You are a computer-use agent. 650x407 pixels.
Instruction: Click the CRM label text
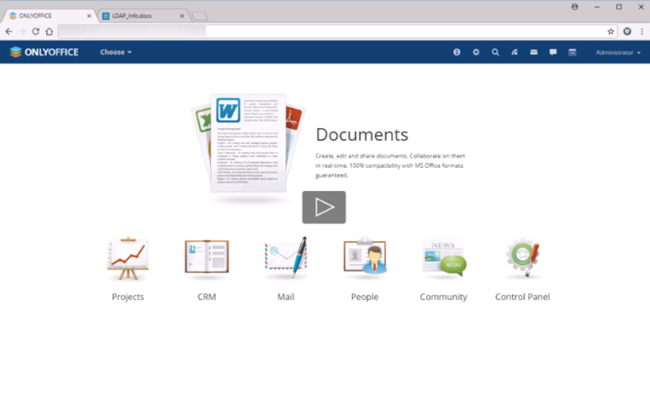(x=206, y=297)
